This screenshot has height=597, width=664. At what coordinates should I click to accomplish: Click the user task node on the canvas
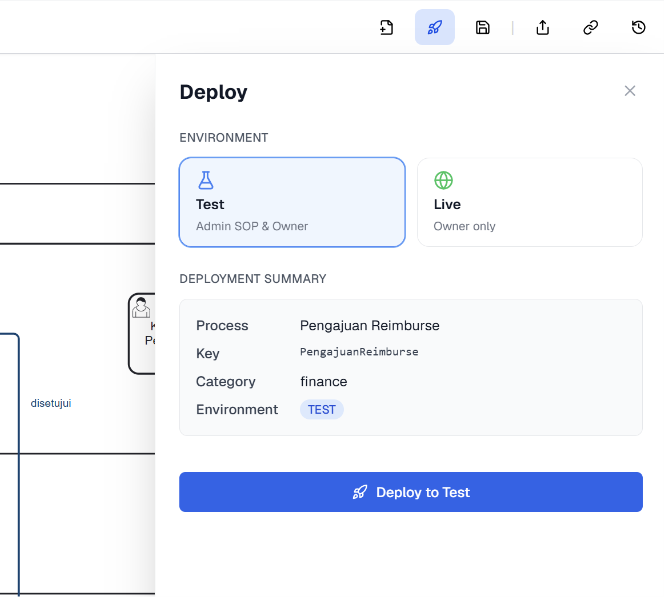point(142,334)
